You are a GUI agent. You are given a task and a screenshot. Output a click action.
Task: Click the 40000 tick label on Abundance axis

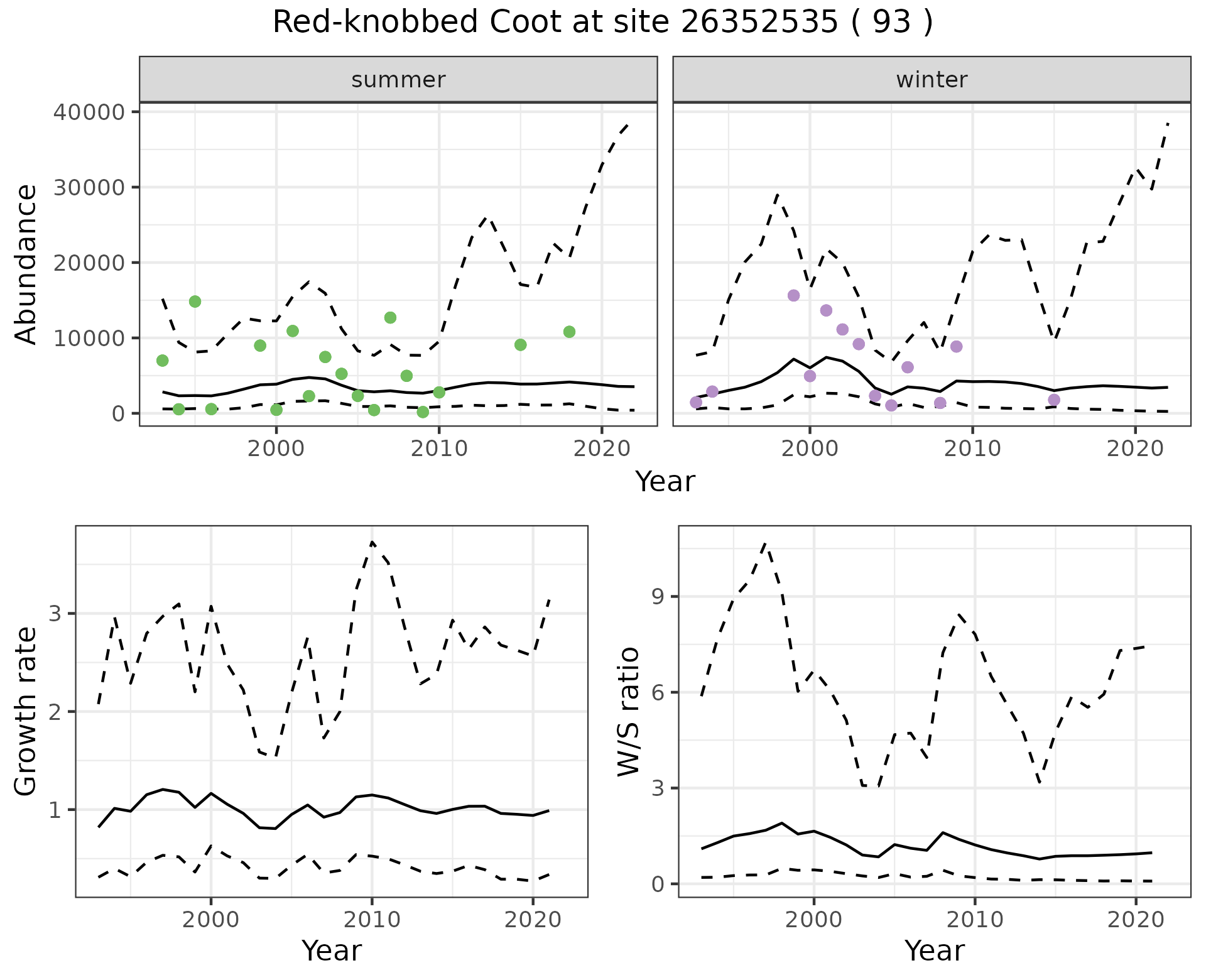point(89,112)
